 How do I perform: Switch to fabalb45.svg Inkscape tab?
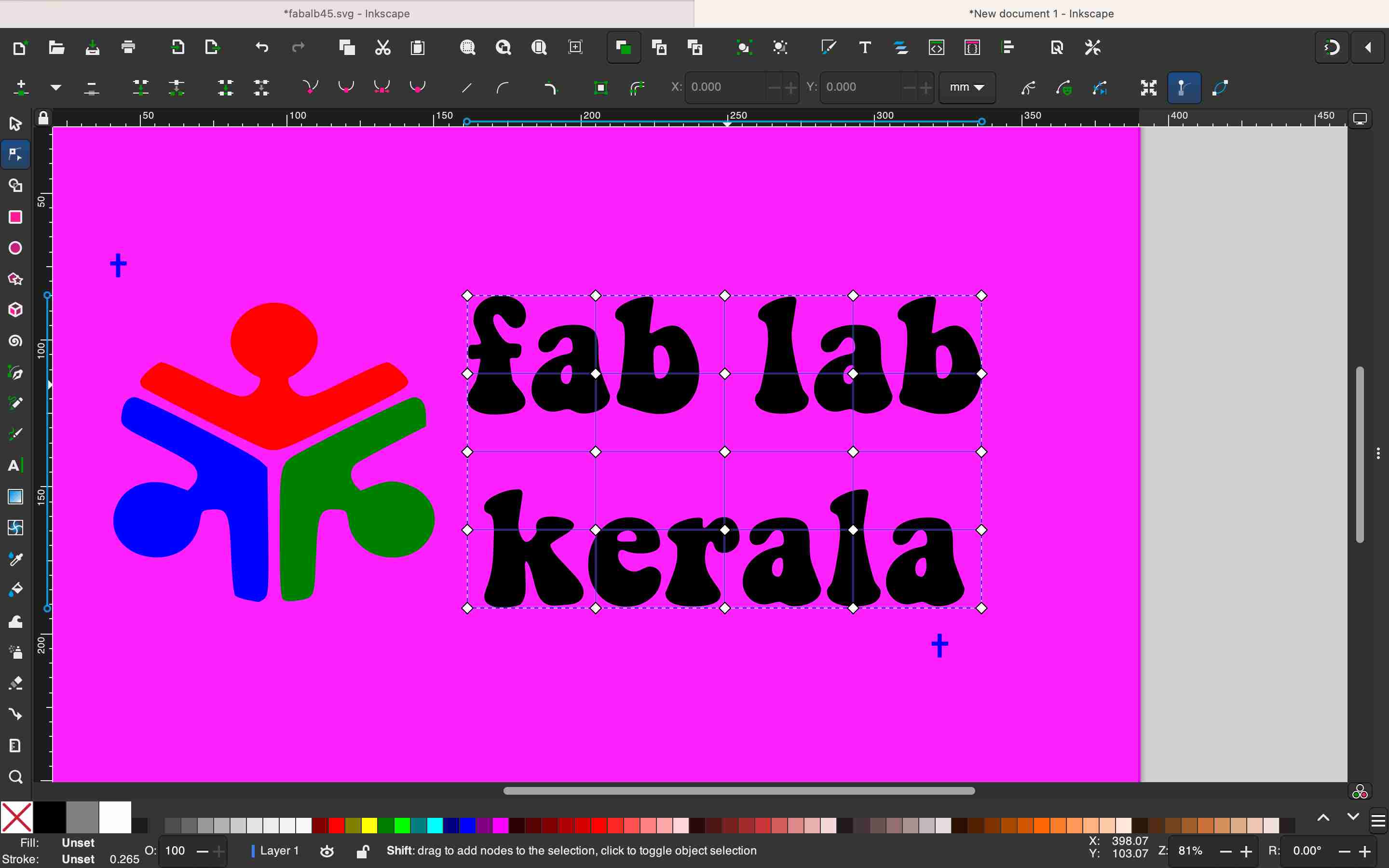tap(347, 13)
